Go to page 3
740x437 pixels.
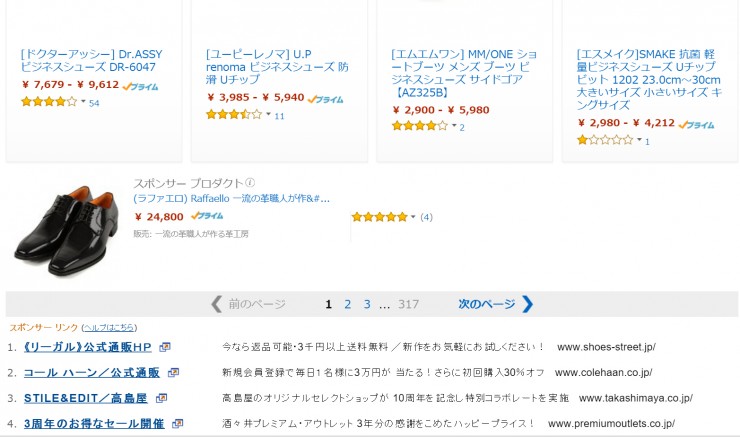[367, 304]
